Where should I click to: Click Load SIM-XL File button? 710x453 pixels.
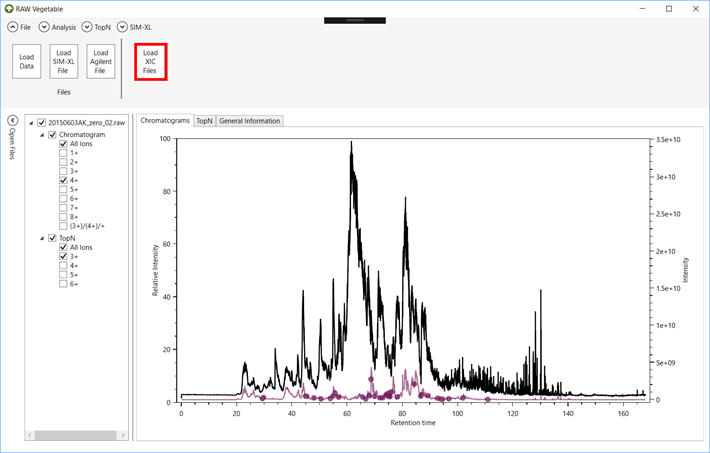pos(64,62)
